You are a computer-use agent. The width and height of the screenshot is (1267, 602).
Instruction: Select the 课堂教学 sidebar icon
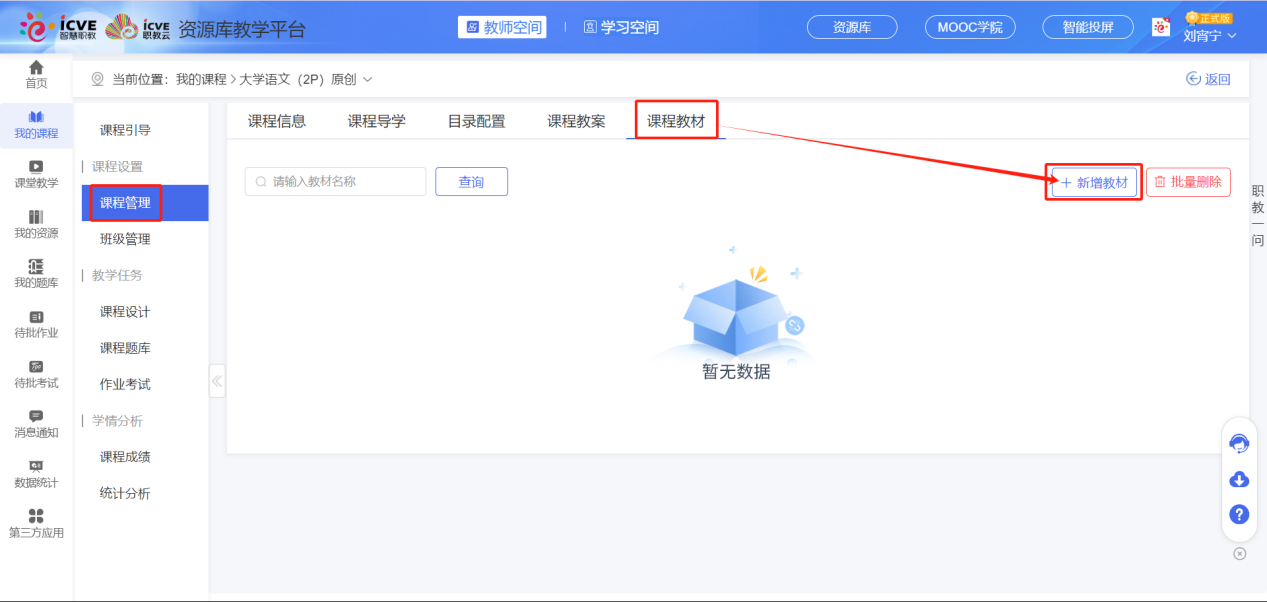click(36, 174)
